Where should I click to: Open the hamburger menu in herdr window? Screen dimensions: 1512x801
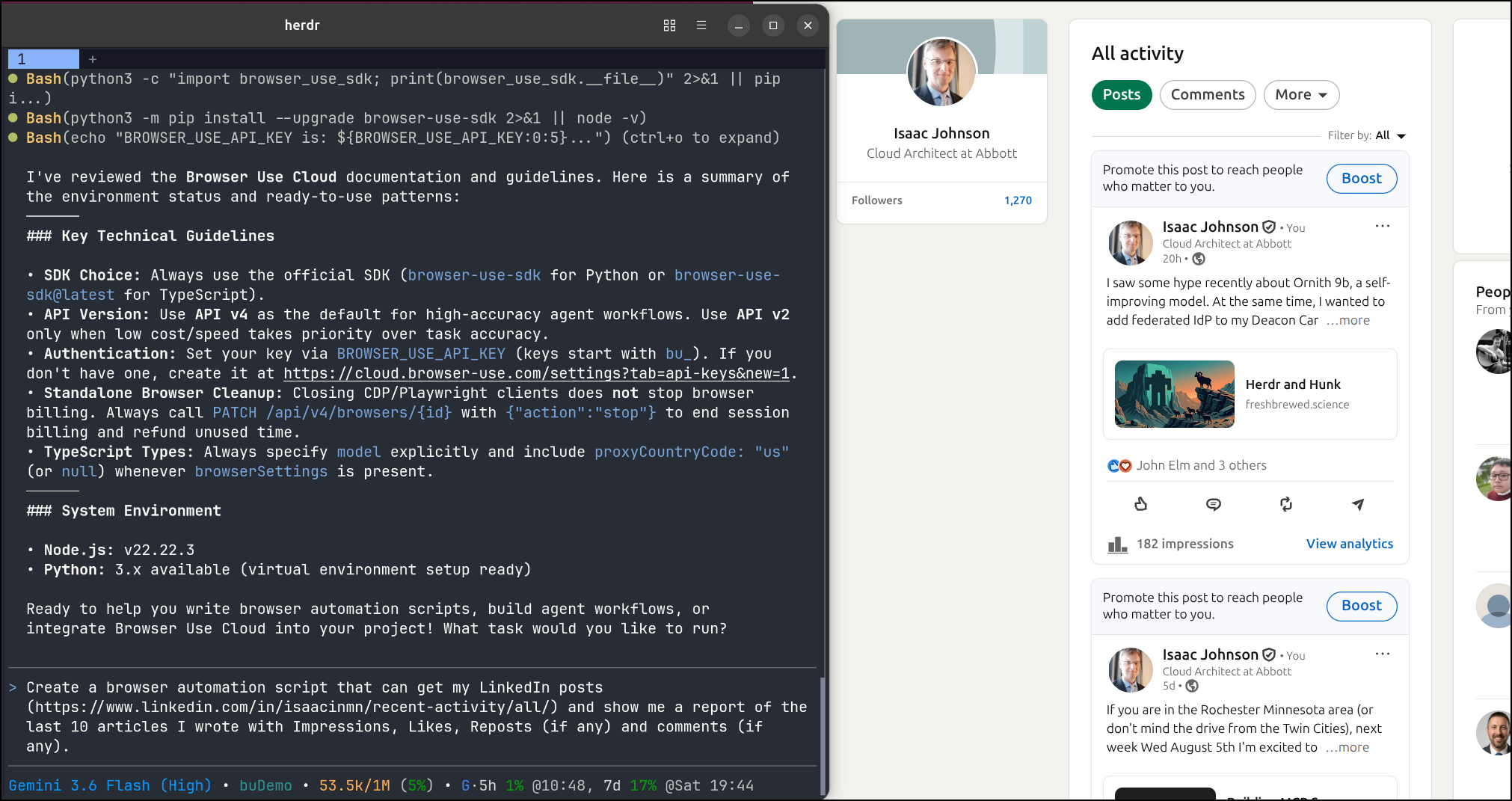point(701,25)
